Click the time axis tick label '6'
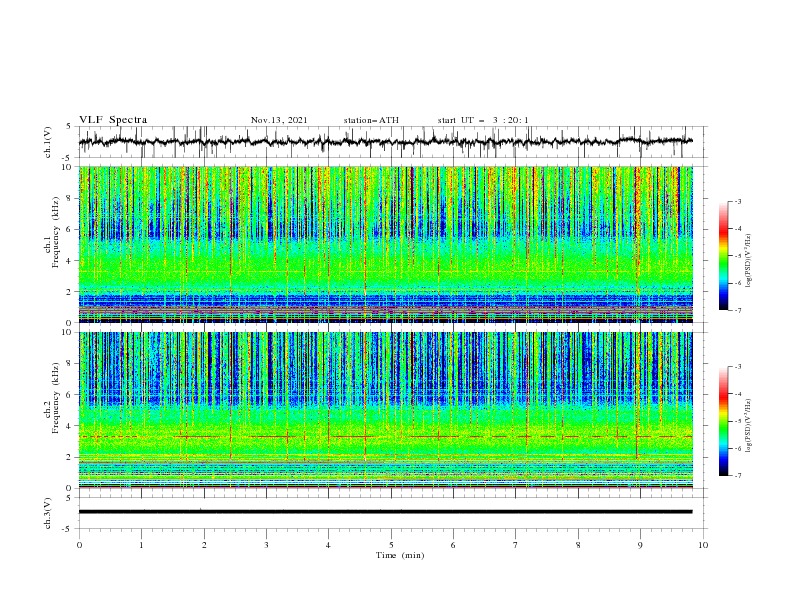 pos(454,545)
